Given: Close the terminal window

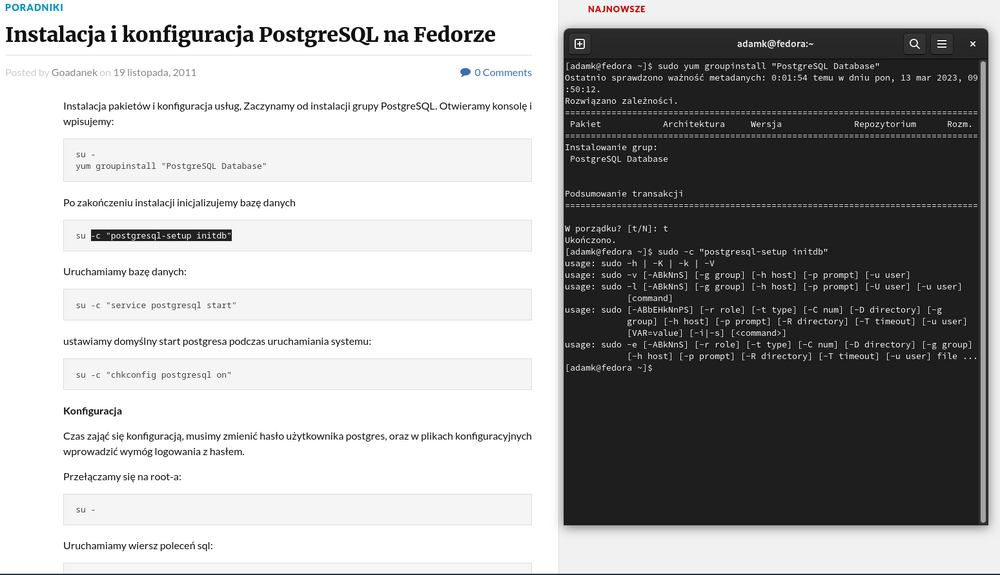Looking at the screenshot, I should tap(974, 44).
